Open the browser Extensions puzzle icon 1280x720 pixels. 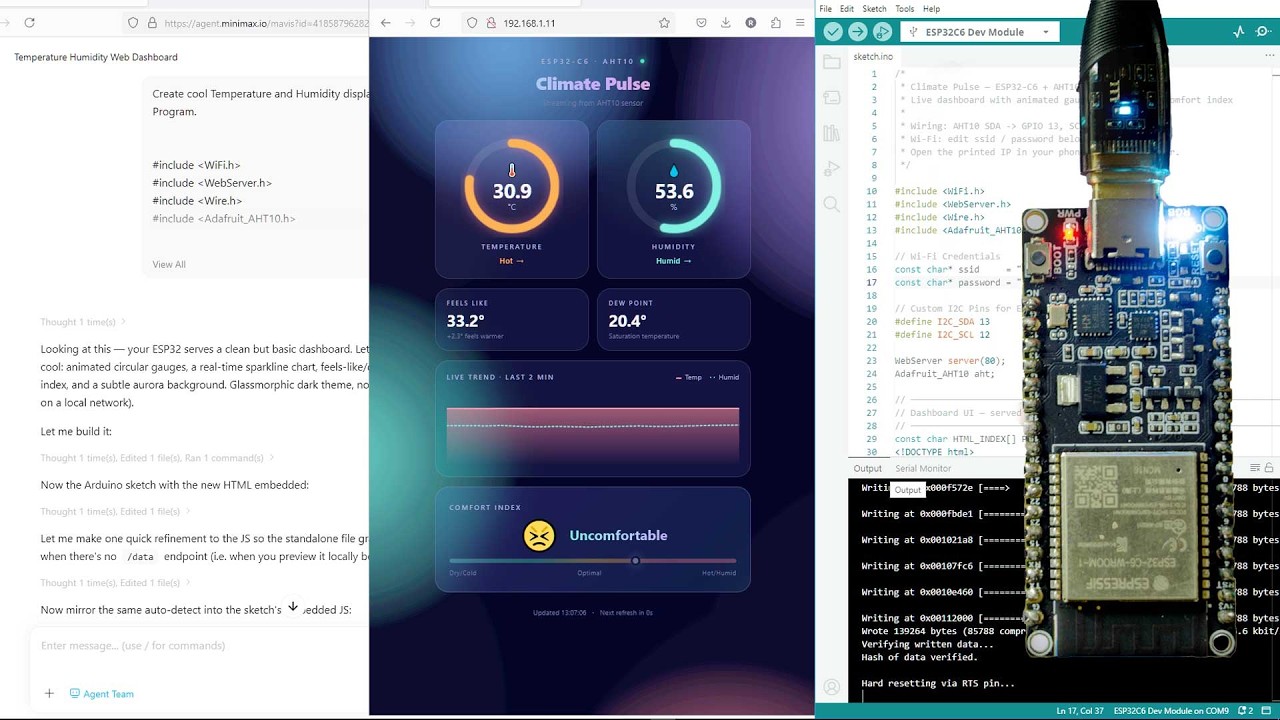pyautogui.click(x=776, y=23)
